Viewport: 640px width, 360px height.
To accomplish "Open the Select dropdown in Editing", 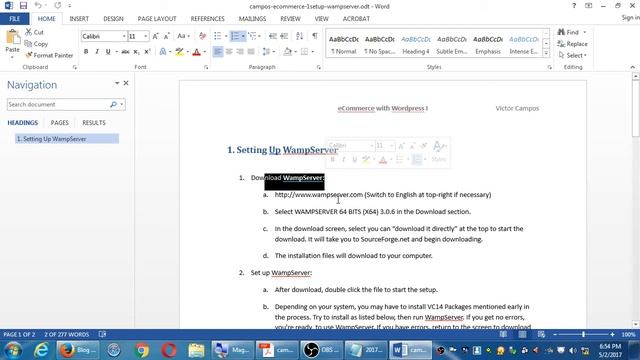I will pyautogui.click(x=573, y=55).
